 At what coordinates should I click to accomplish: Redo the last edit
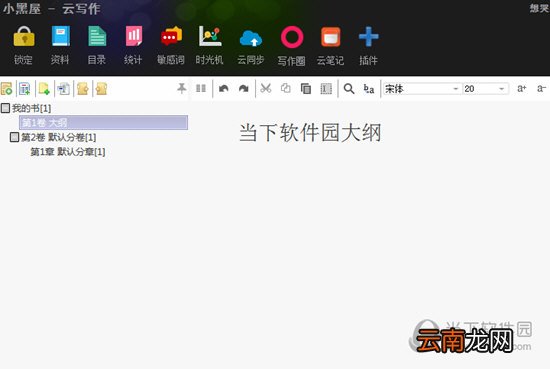[x=243, y=88]
